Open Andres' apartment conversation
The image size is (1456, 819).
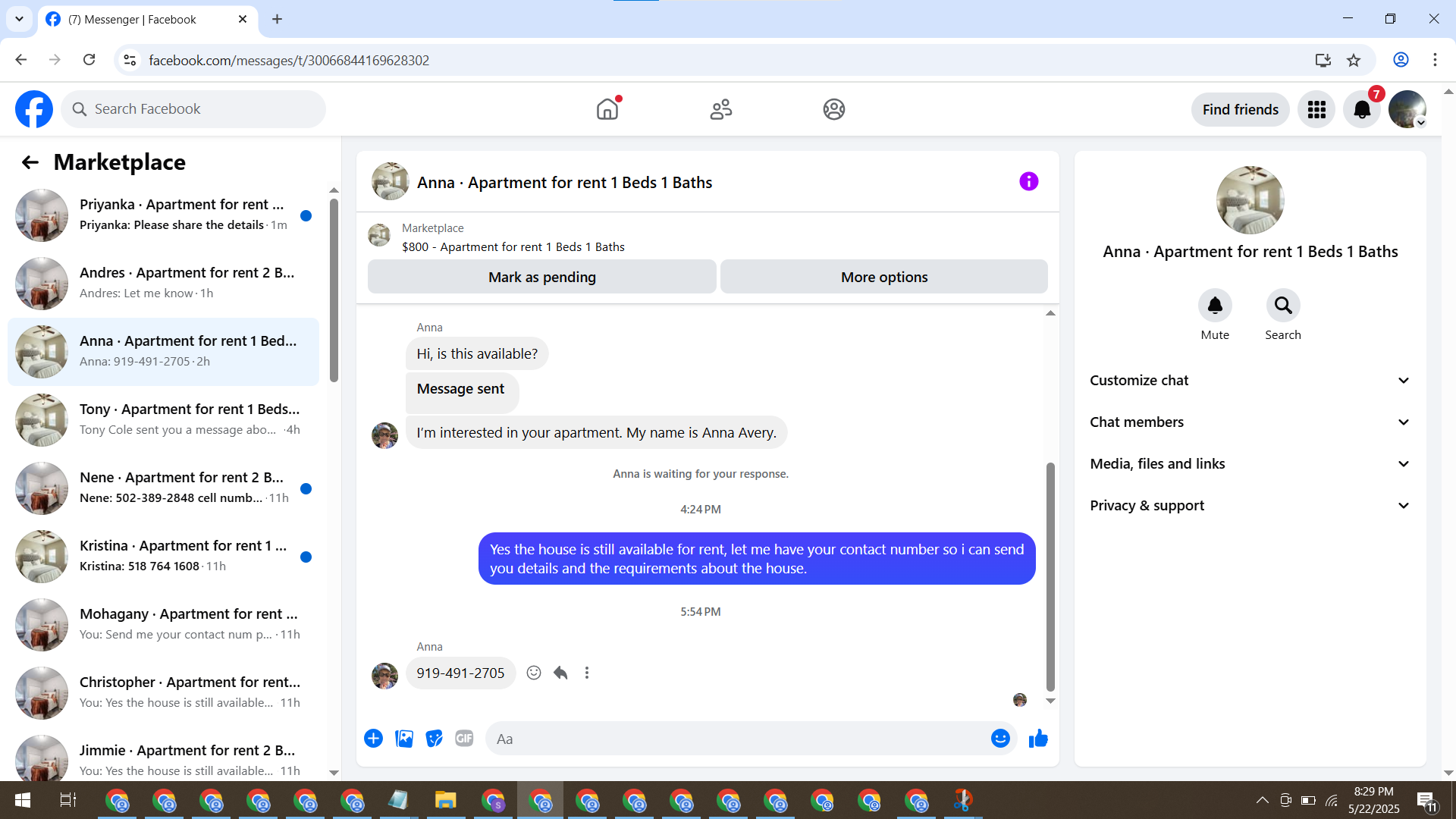163,284
